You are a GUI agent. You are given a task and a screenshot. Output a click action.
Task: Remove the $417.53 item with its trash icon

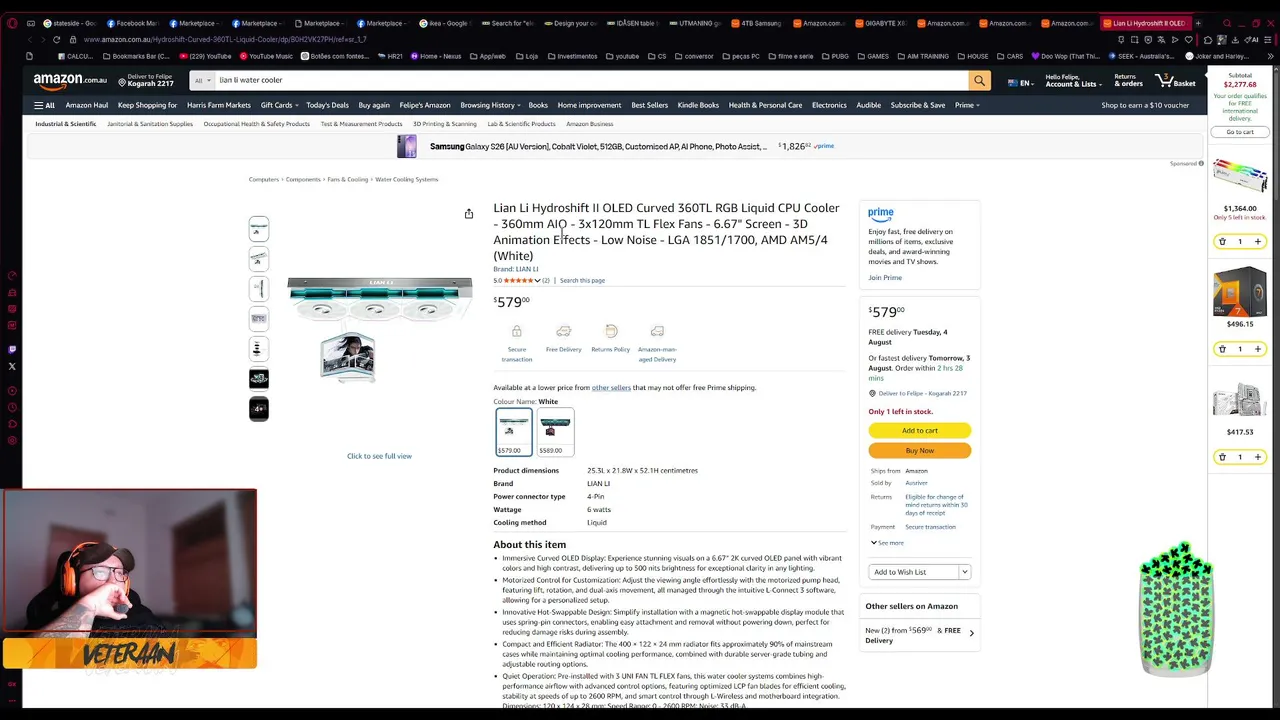tap(1222, 457)
